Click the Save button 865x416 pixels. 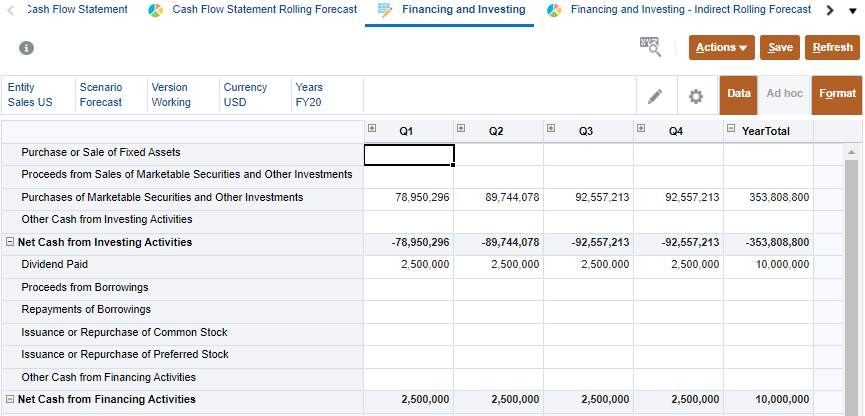(x=780, y=47)
